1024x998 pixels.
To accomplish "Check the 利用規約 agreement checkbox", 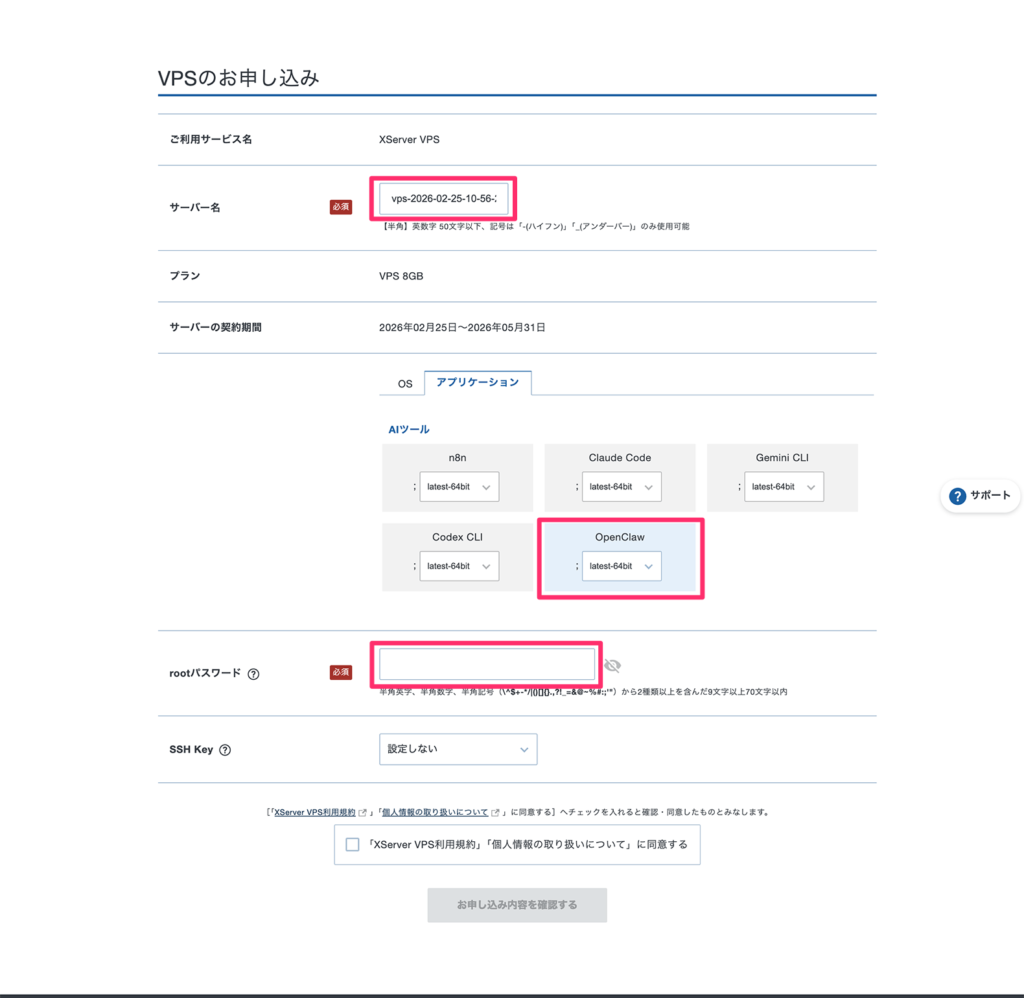I will 352,845.
